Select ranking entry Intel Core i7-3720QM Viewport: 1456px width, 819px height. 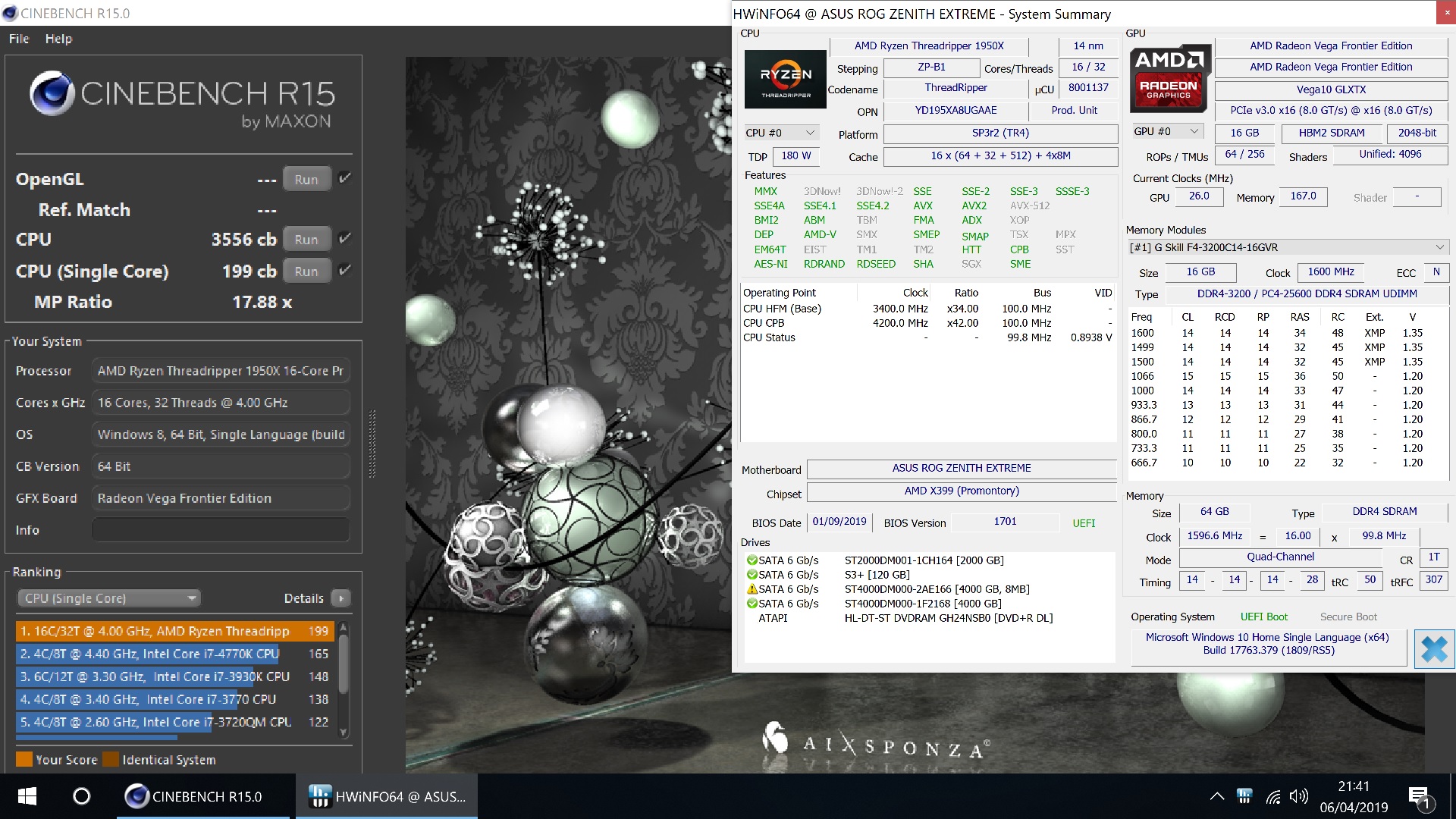coord(175,722)
